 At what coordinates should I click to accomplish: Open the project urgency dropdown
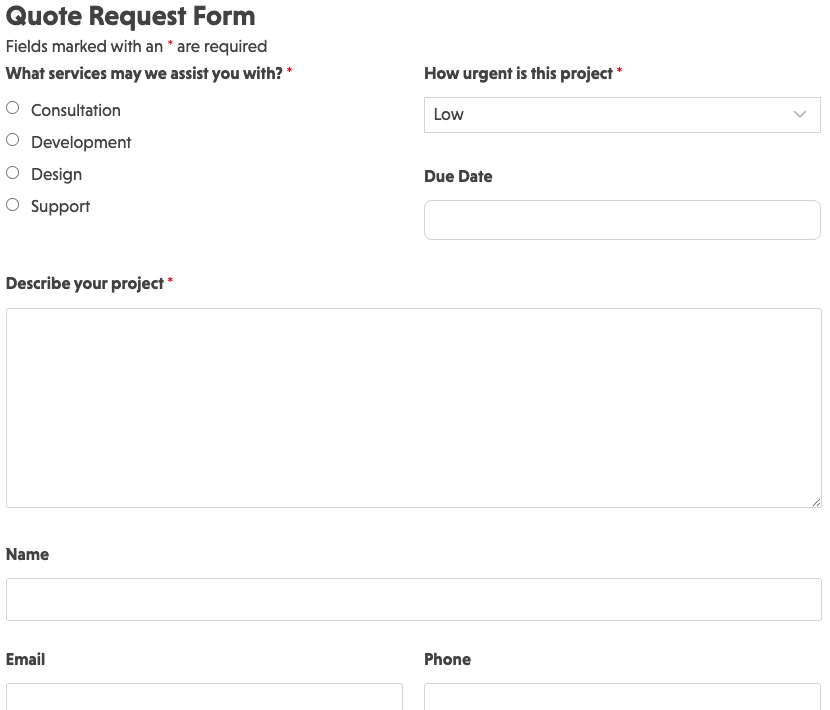(621, 115)
